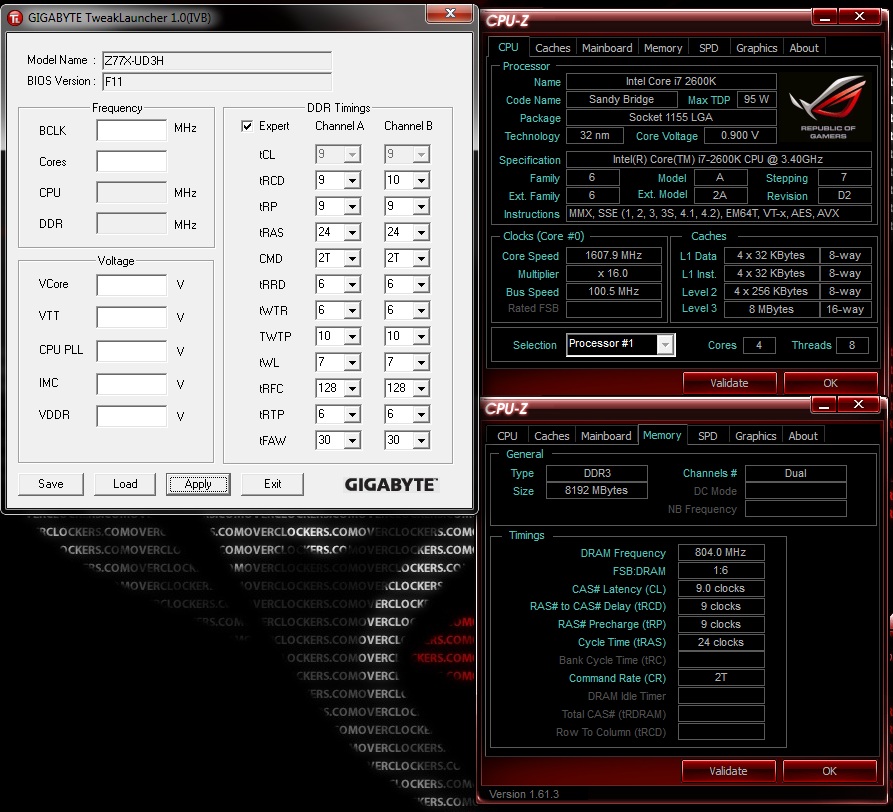Open About tab in upper CPU-Z

coord(804,48)
